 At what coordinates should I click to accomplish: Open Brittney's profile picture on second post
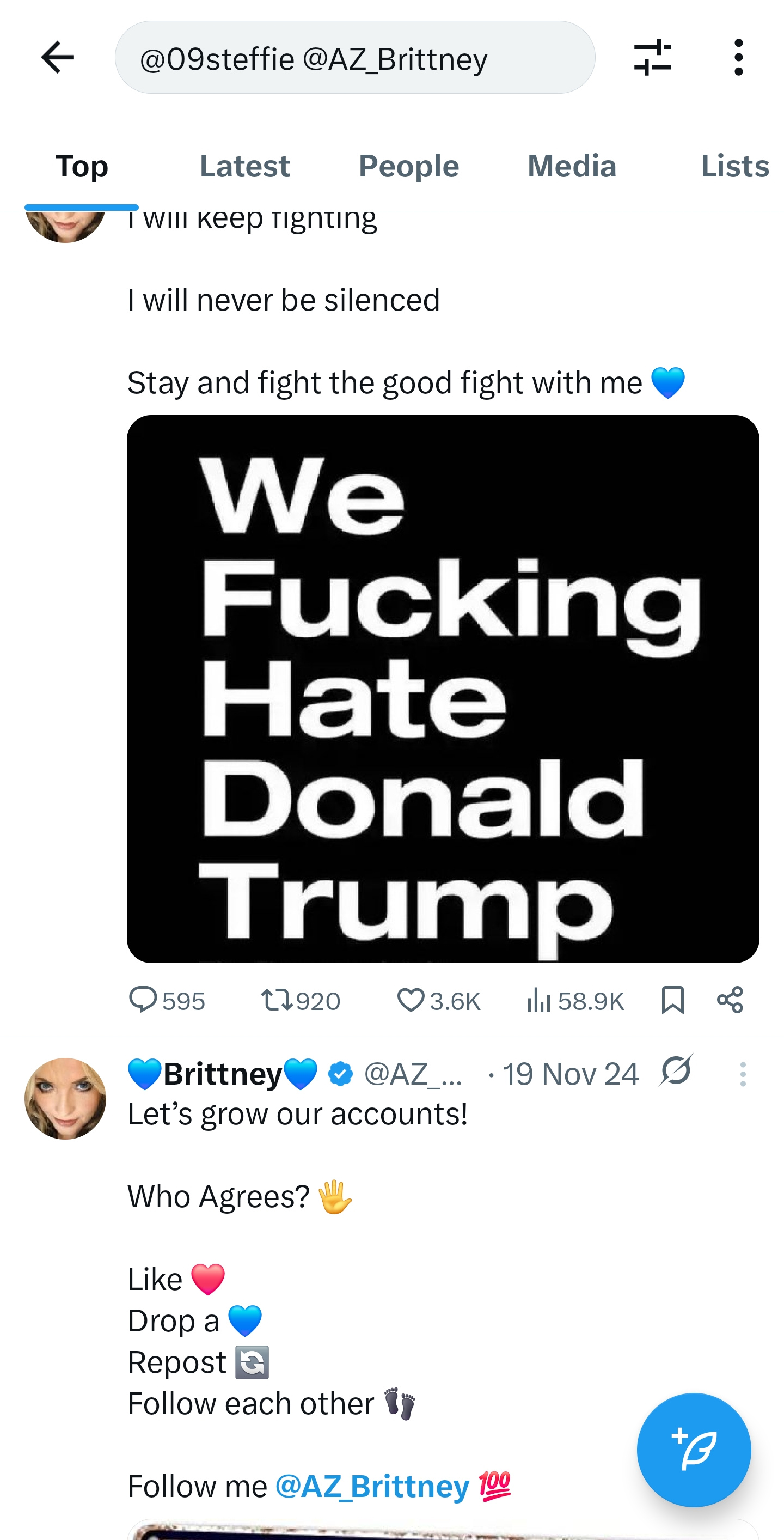click(65, 1098)
